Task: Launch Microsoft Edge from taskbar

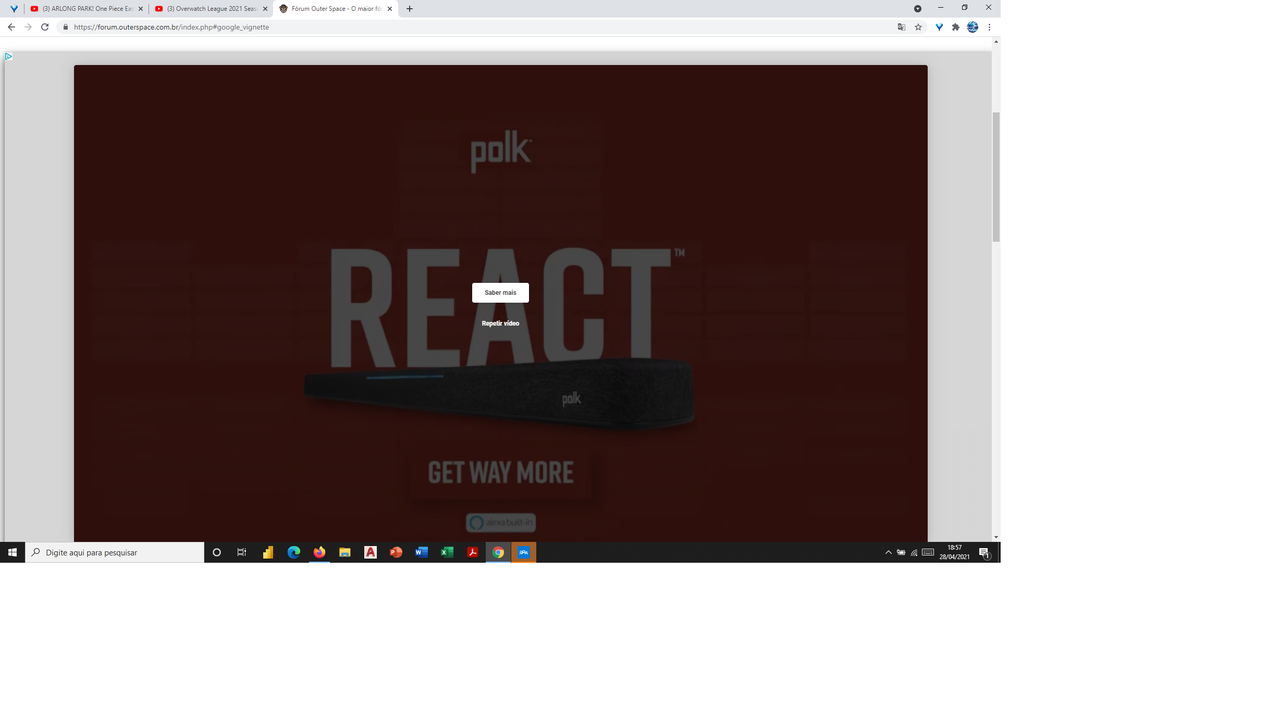Action: pyautogui.click(x=294, y=552)
